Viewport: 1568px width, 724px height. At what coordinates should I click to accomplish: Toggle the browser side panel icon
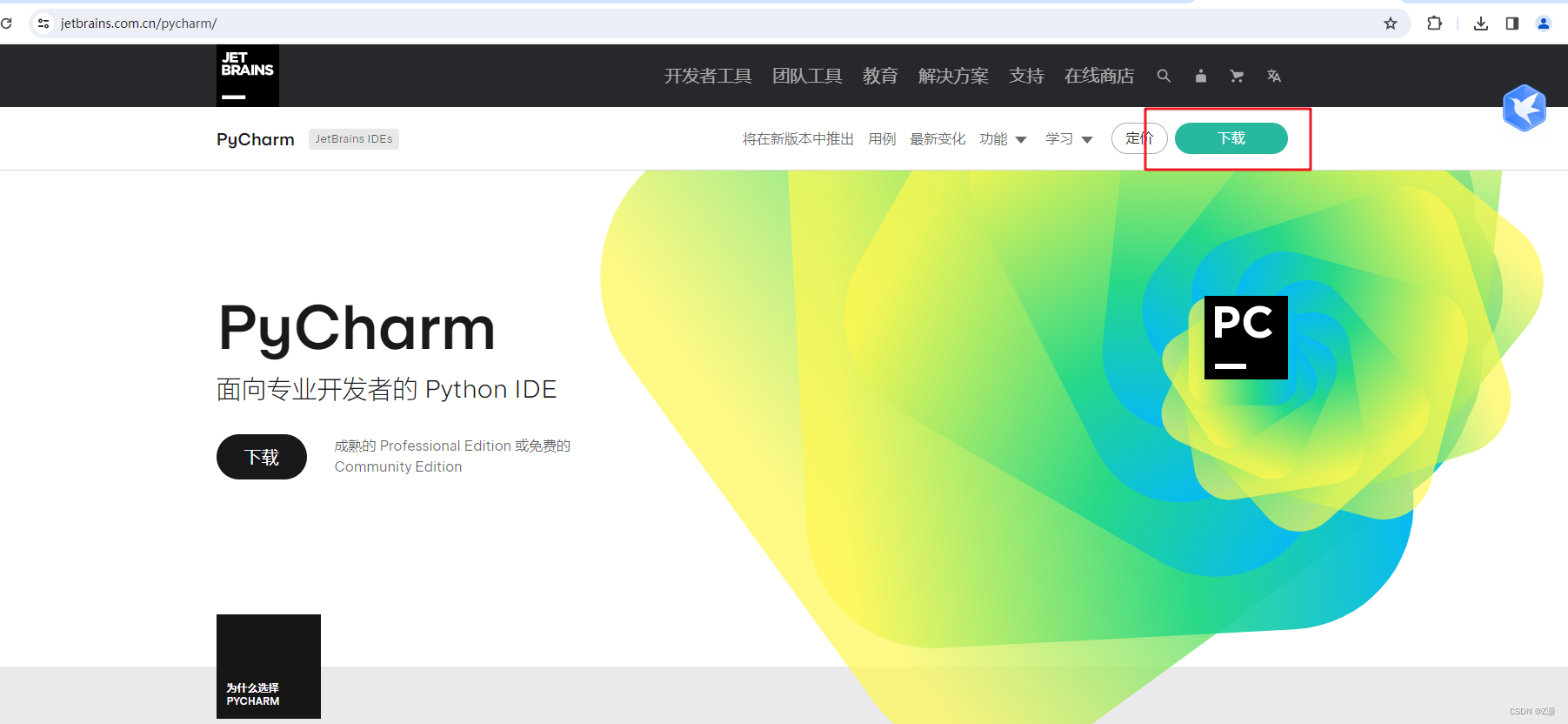coord(1512,23)
